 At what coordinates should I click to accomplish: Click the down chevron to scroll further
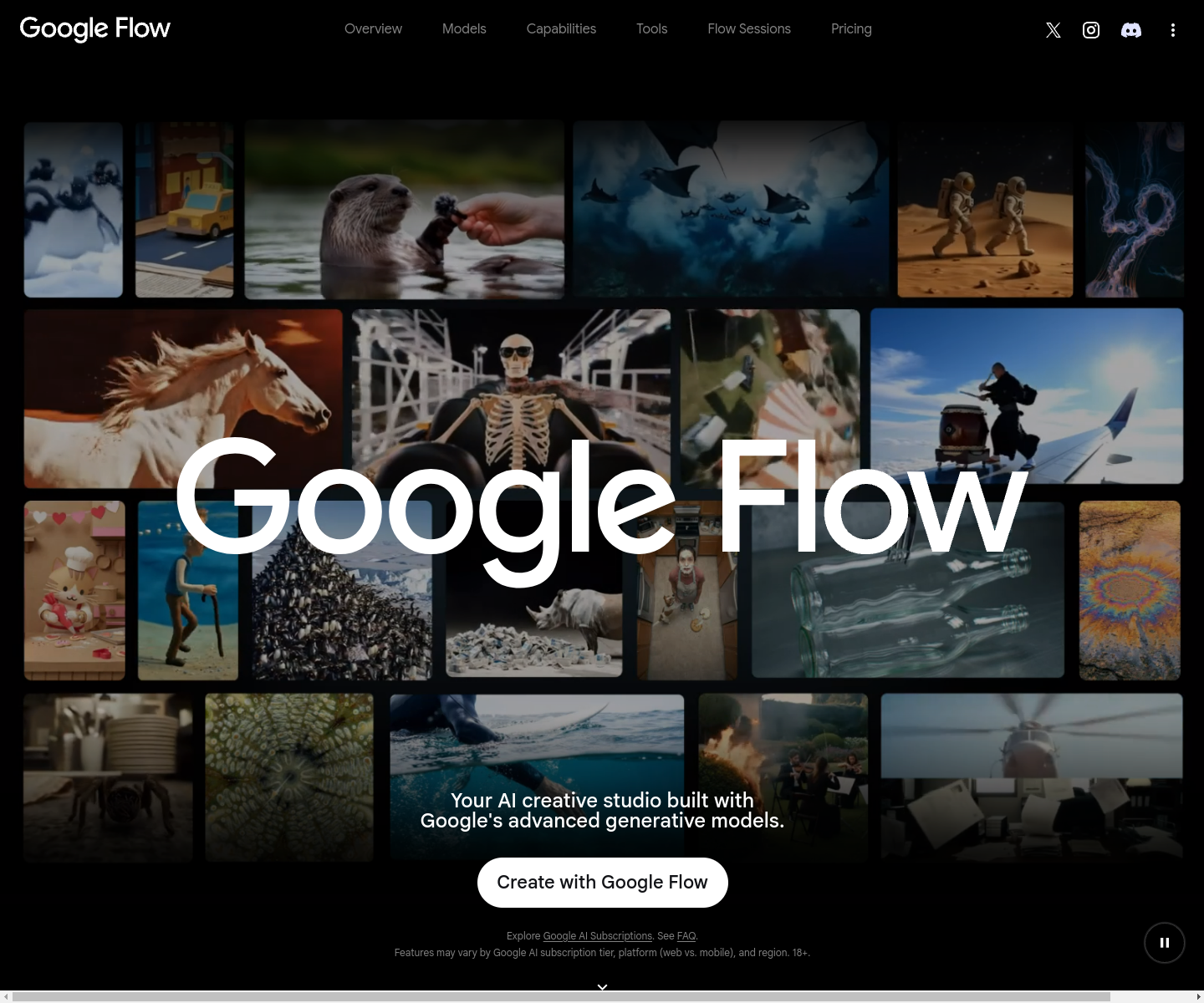pos(602,987)
